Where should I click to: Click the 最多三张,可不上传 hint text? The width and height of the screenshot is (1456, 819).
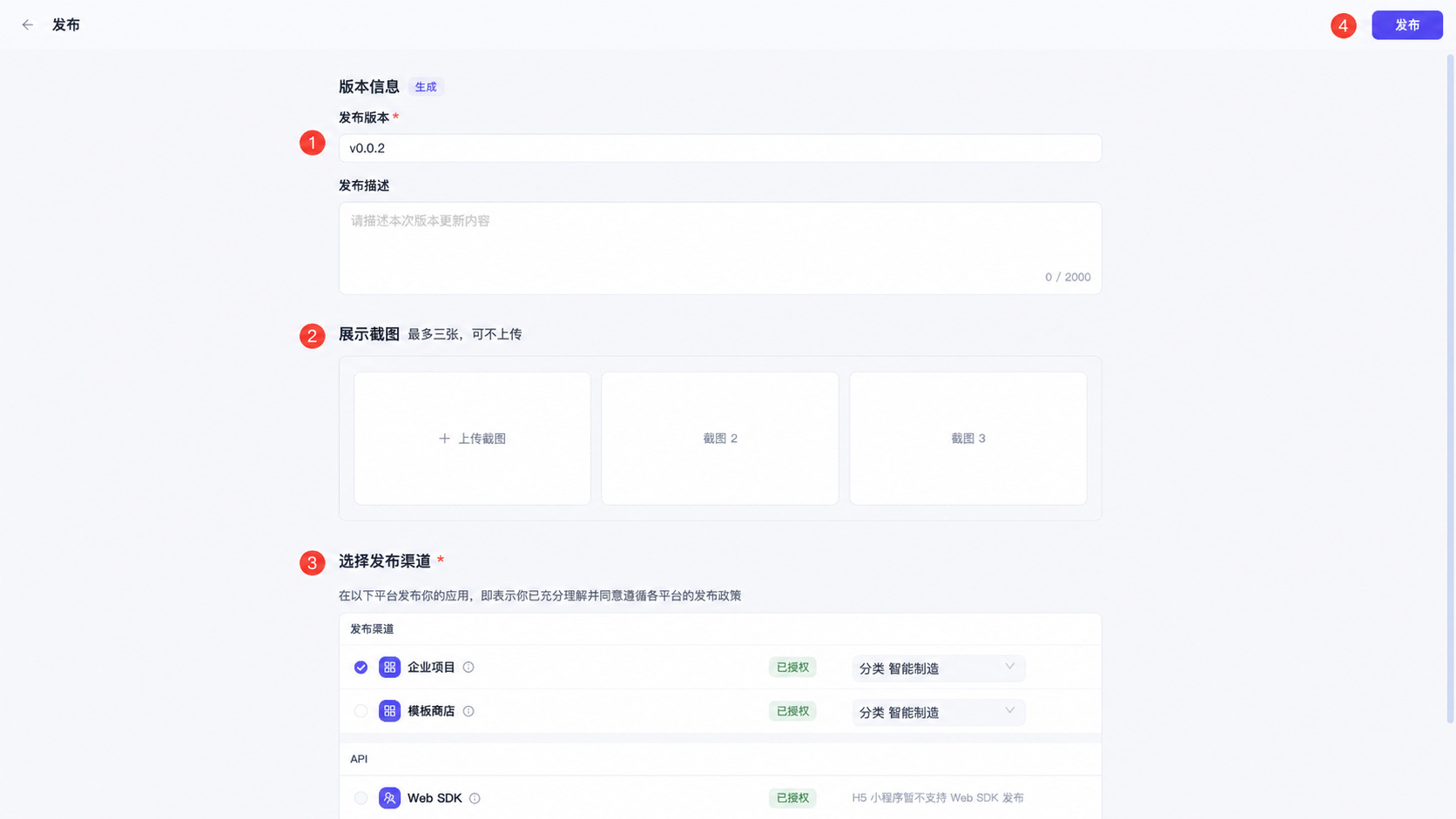tap(465, 334)
